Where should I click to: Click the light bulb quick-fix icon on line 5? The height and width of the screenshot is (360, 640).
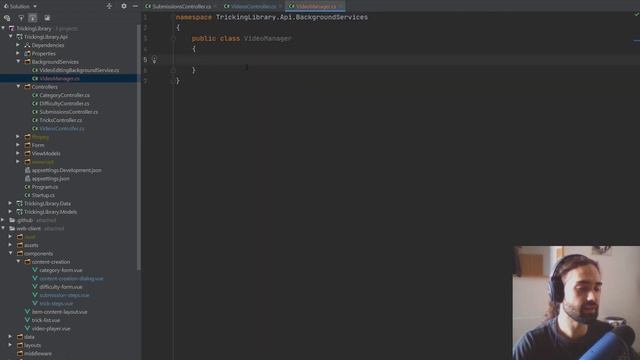click(154, 60)
